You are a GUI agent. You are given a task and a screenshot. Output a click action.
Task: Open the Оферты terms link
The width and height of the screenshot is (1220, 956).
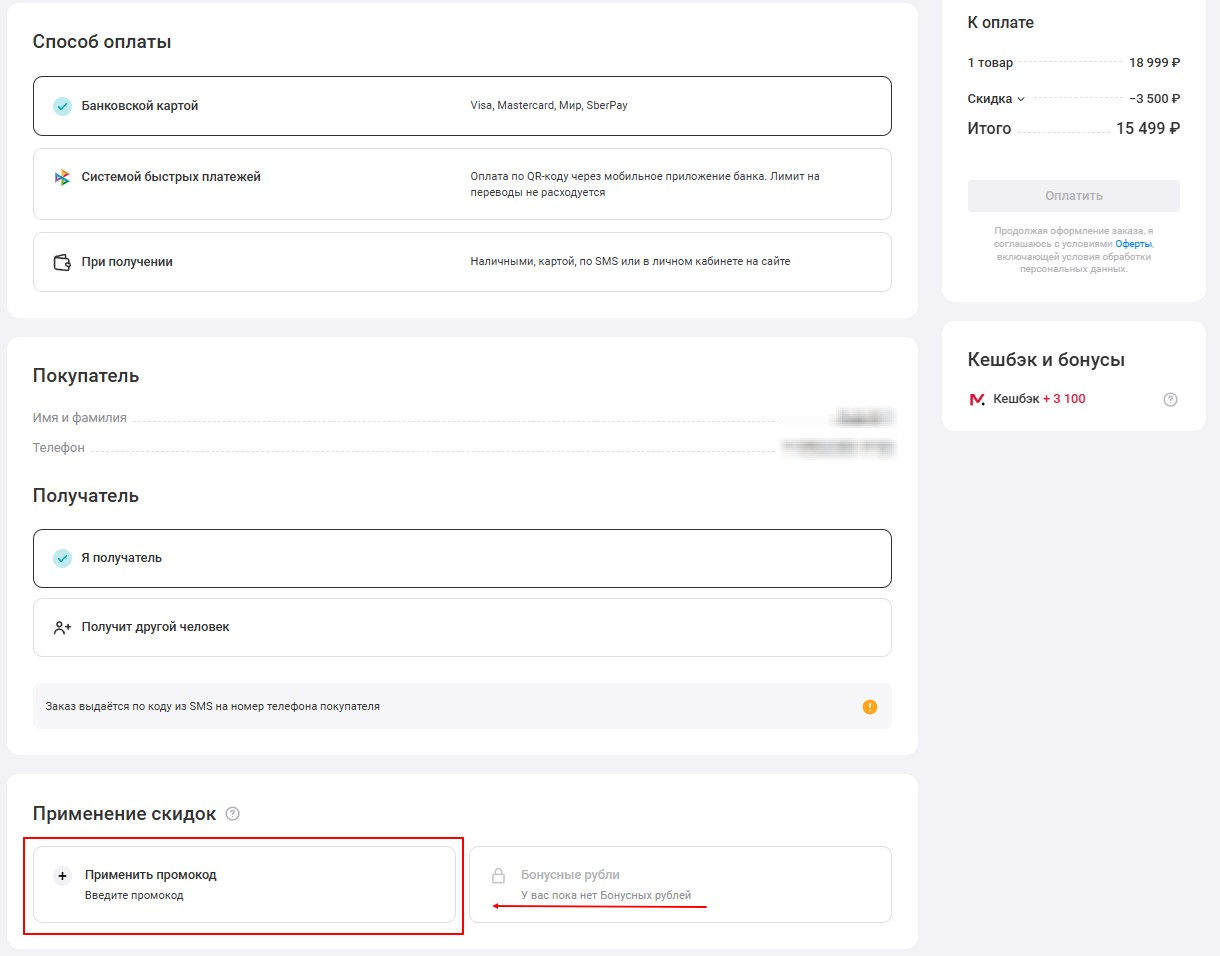(1134, 244)
